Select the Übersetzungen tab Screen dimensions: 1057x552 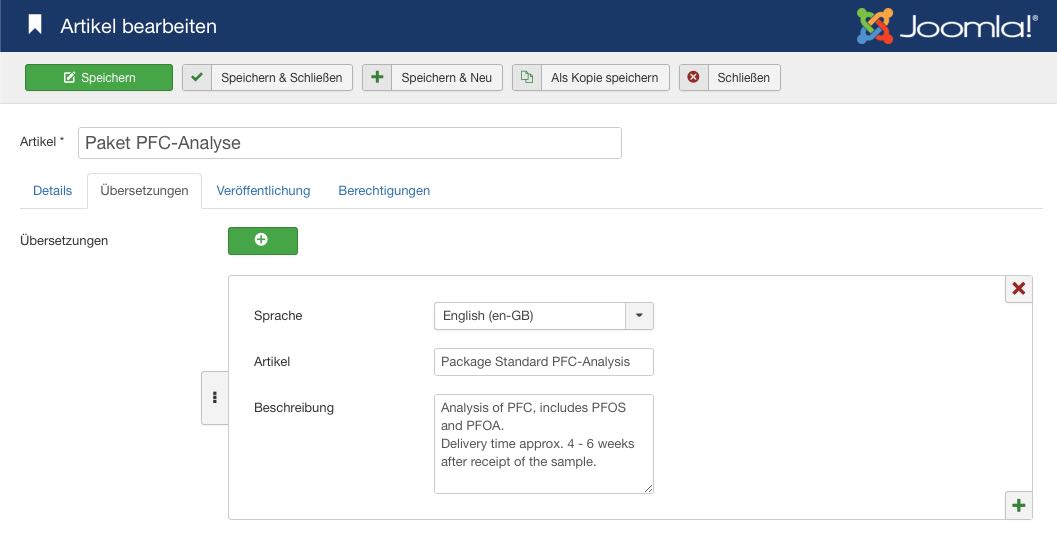click(144, 191)
